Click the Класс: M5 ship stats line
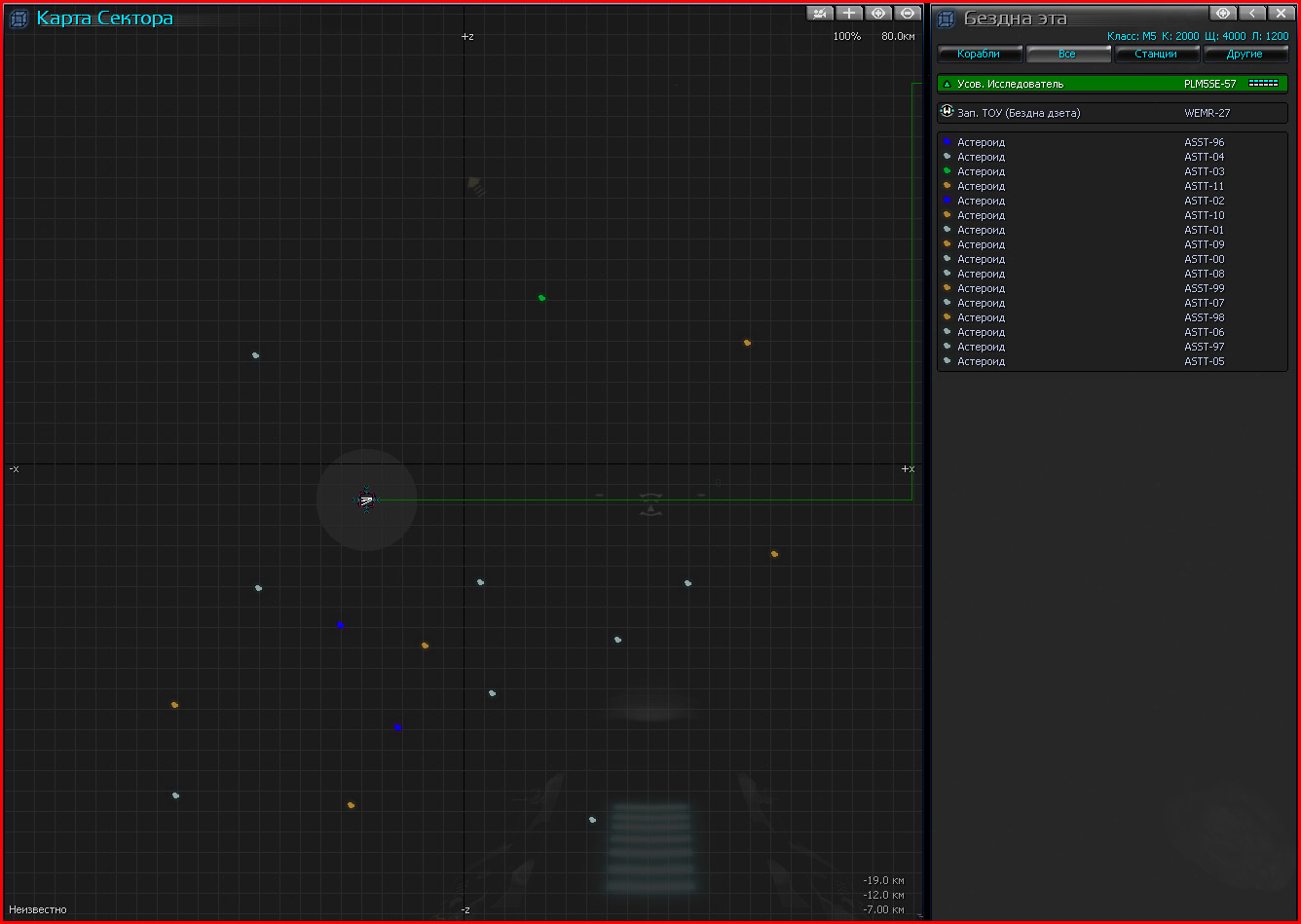This screenshot has width=1301, height=924. 1198,36
